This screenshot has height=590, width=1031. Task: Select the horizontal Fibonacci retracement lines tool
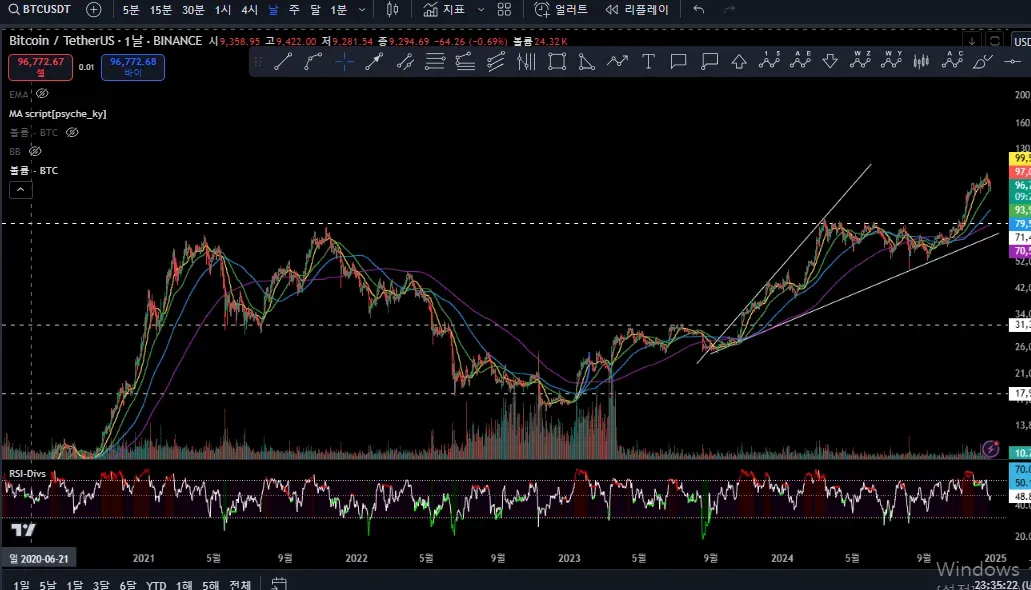[435, 62]
